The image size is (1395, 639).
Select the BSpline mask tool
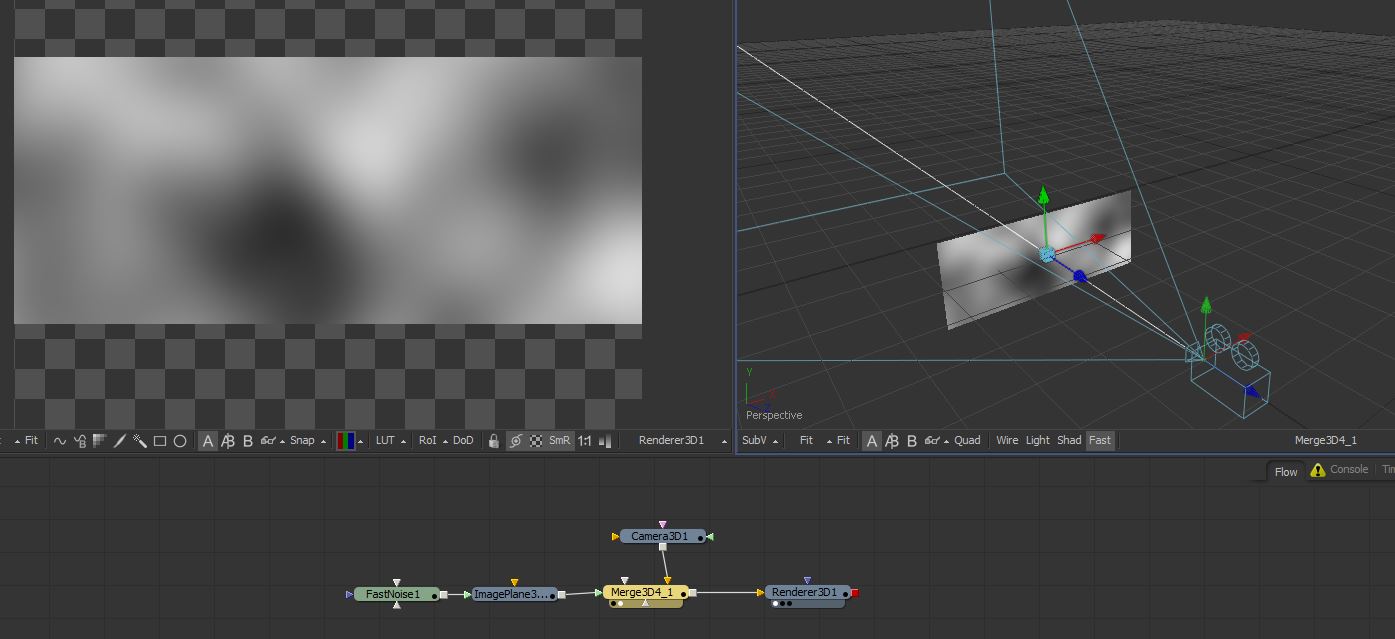tap(80, 440)
